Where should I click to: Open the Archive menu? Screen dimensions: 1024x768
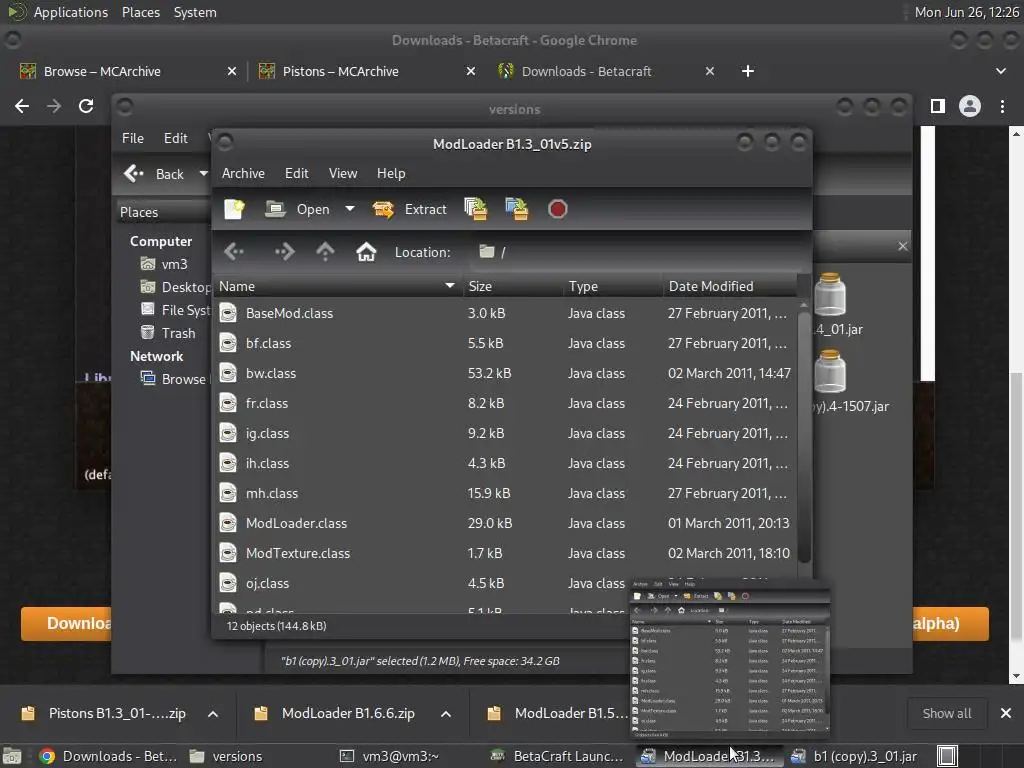243,173
